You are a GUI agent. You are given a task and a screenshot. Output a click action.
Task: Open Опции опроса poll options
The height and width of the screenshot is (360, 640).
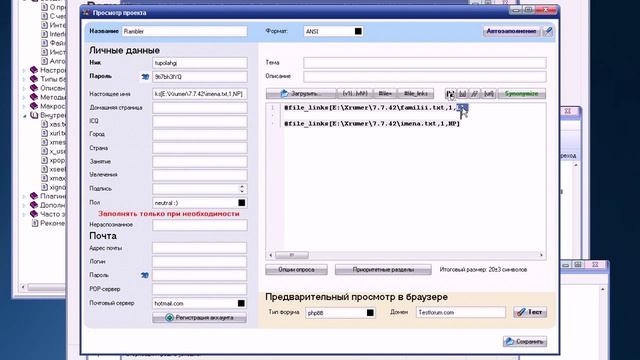pos(296,269)
